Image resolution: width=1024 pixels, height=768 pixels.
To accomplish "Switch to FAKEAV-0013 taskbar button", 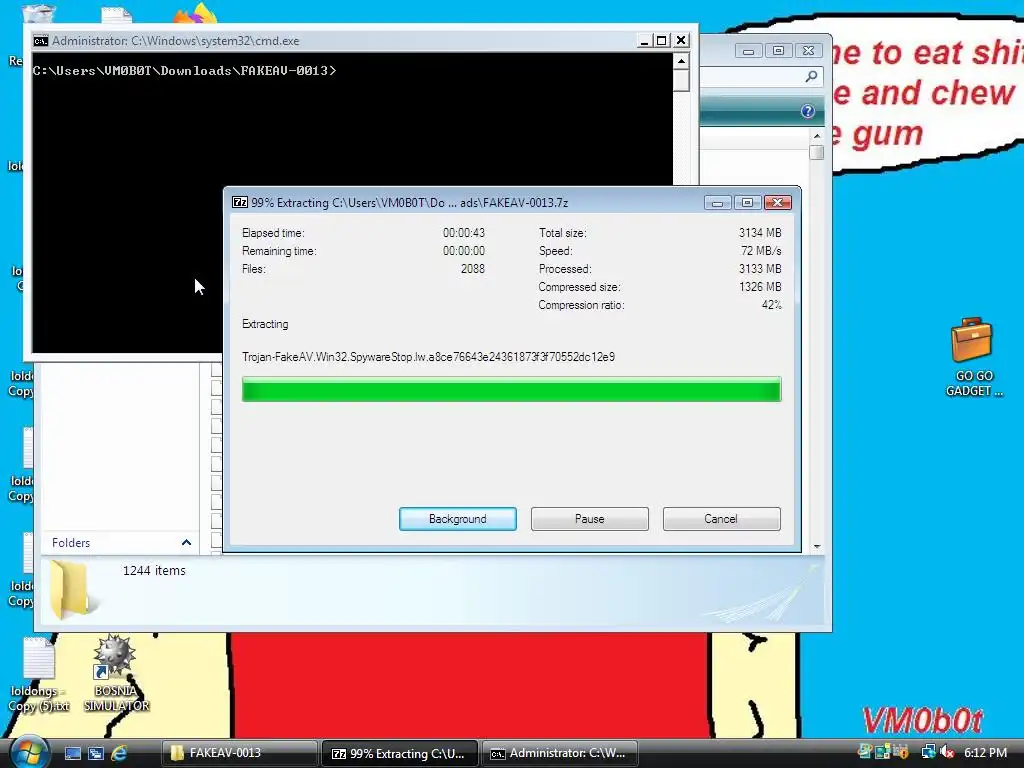I will pos(239,753).
